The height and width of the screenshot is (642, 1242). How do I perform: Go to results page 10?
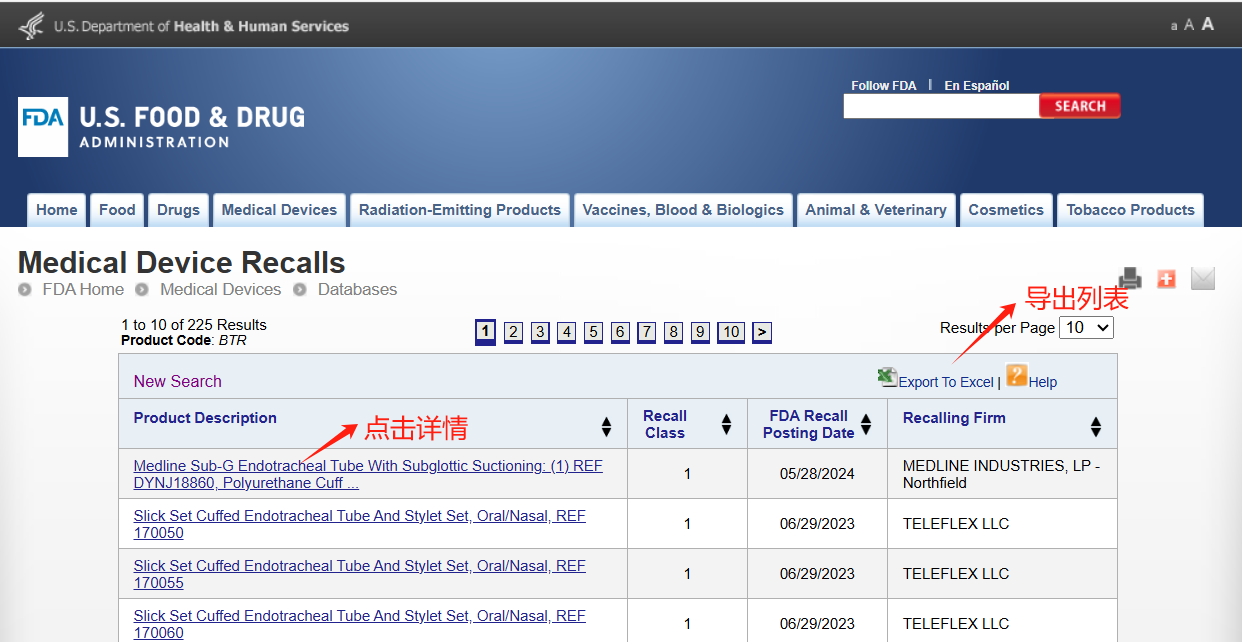731,332
